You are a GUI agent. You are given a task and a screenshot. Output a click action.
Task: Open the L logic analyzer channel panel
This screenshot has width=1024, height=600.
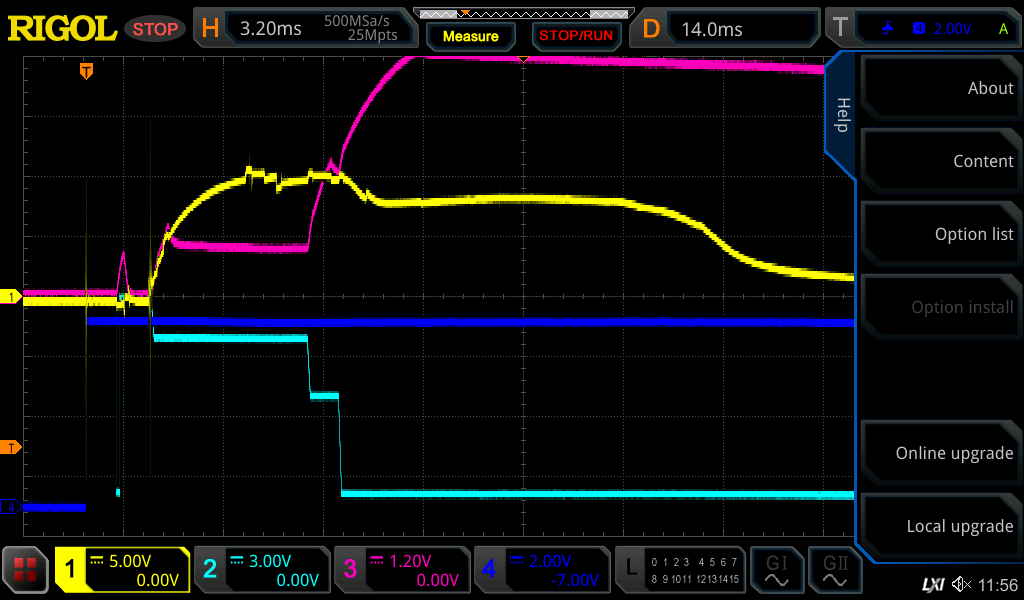(681, 570)
